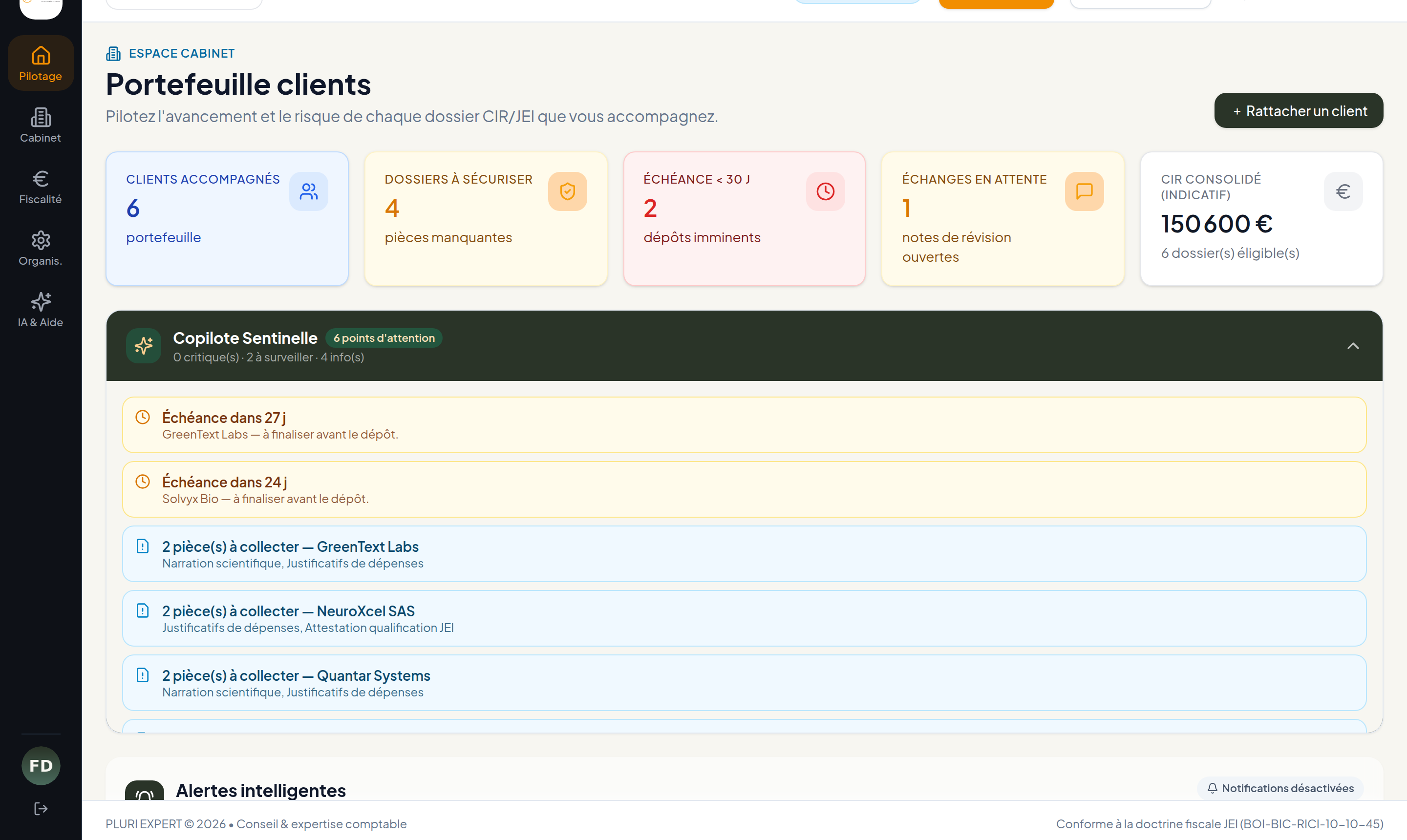Click the shield icon in Dossiers à sécuriser card

567,191
